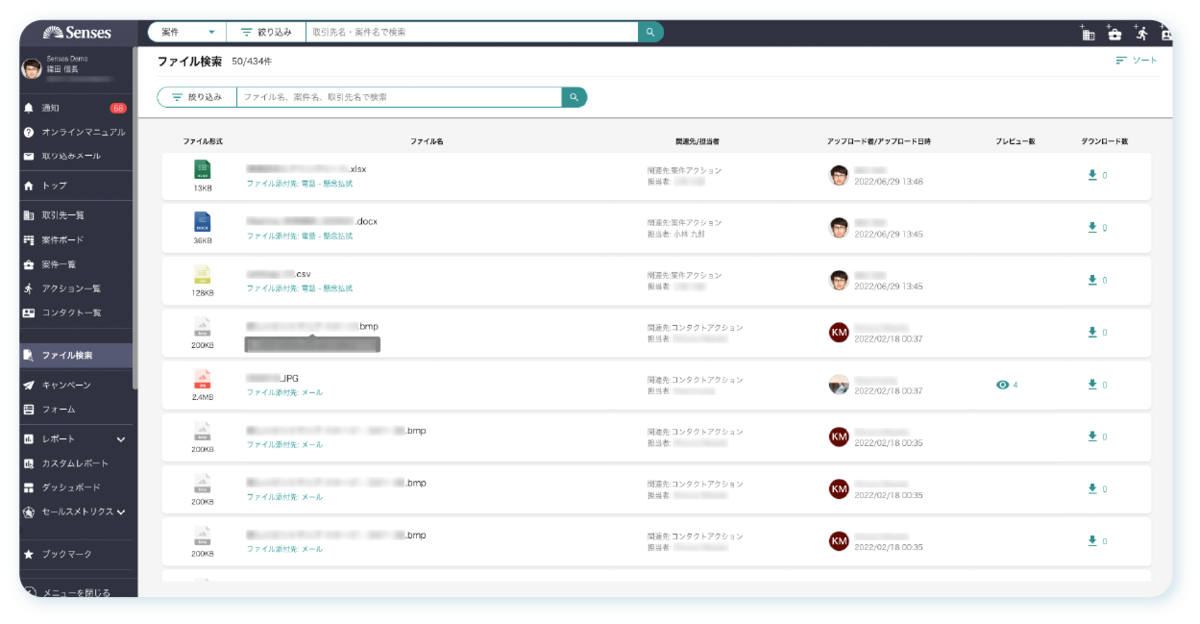Click 絞り込み button in file search bar
1200x624 pixels.
click(197, 97)
